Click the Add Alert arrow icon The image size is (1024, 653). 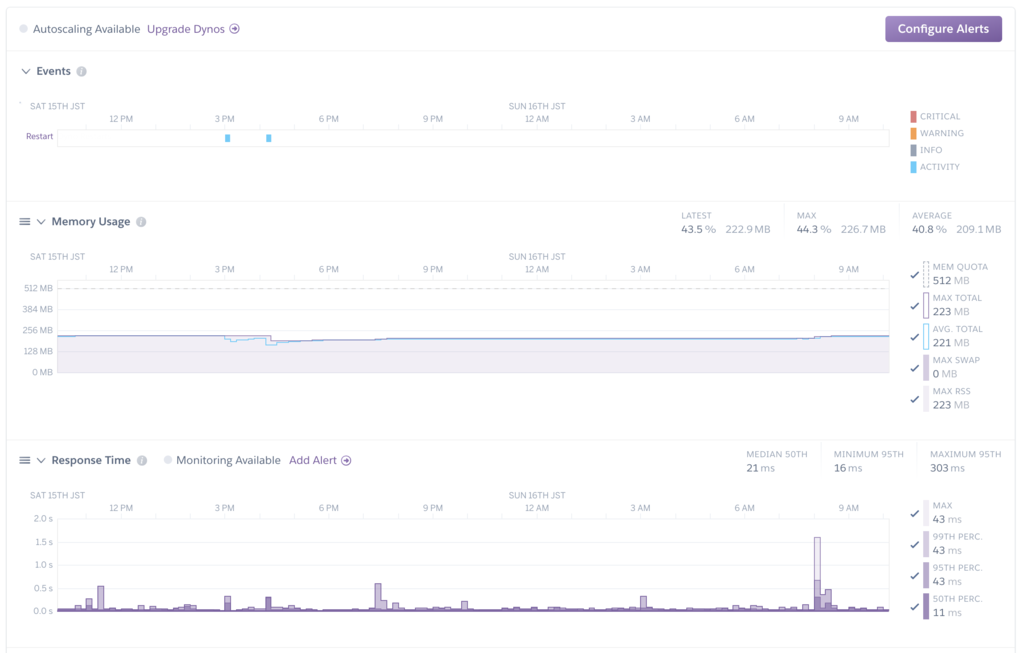point(346,460)
